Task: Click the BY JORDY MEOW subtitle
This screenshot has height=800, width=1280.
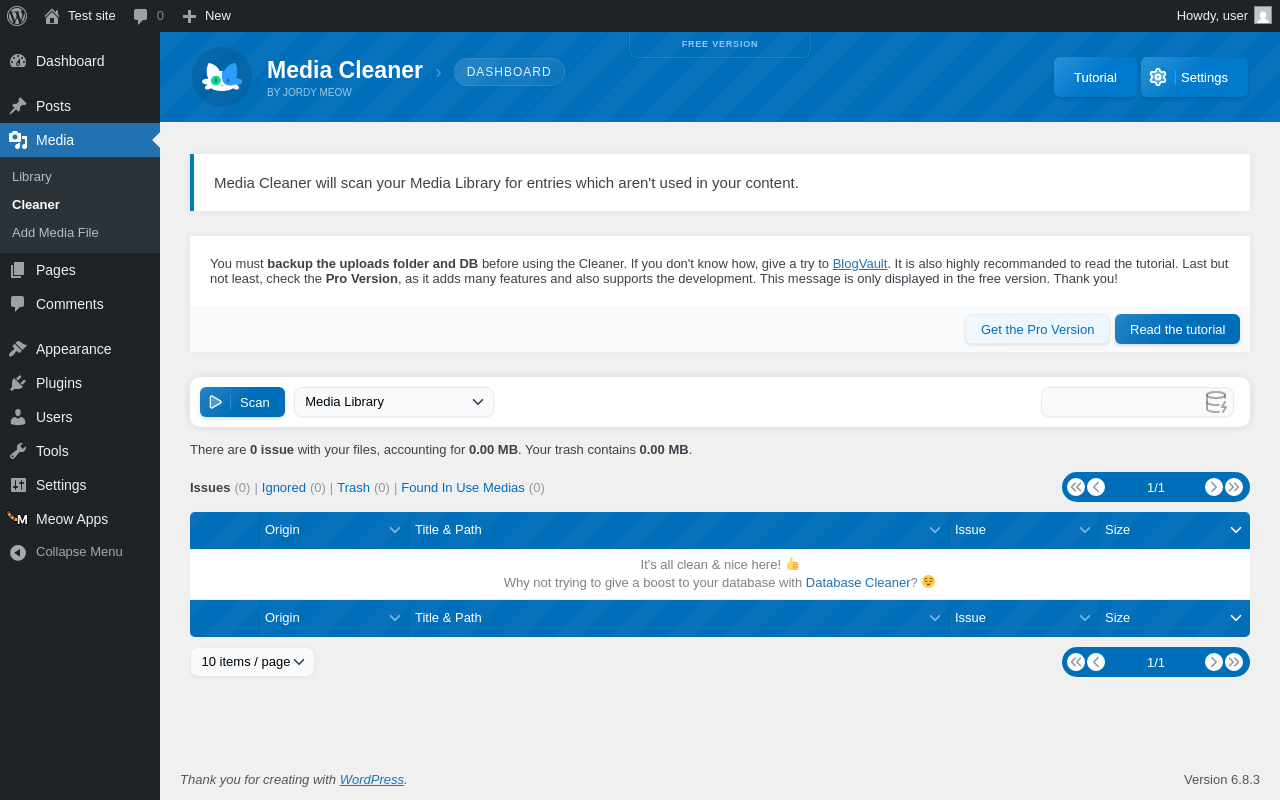Action: click(309, 93)
